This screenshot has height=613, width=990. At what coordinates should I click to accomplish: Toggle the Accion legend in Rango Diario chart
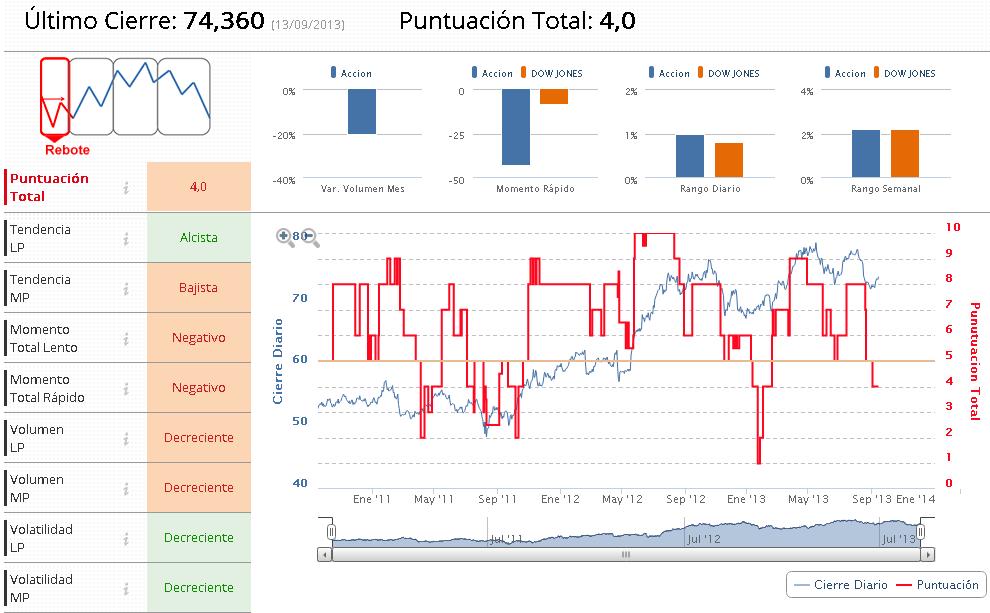669,73
